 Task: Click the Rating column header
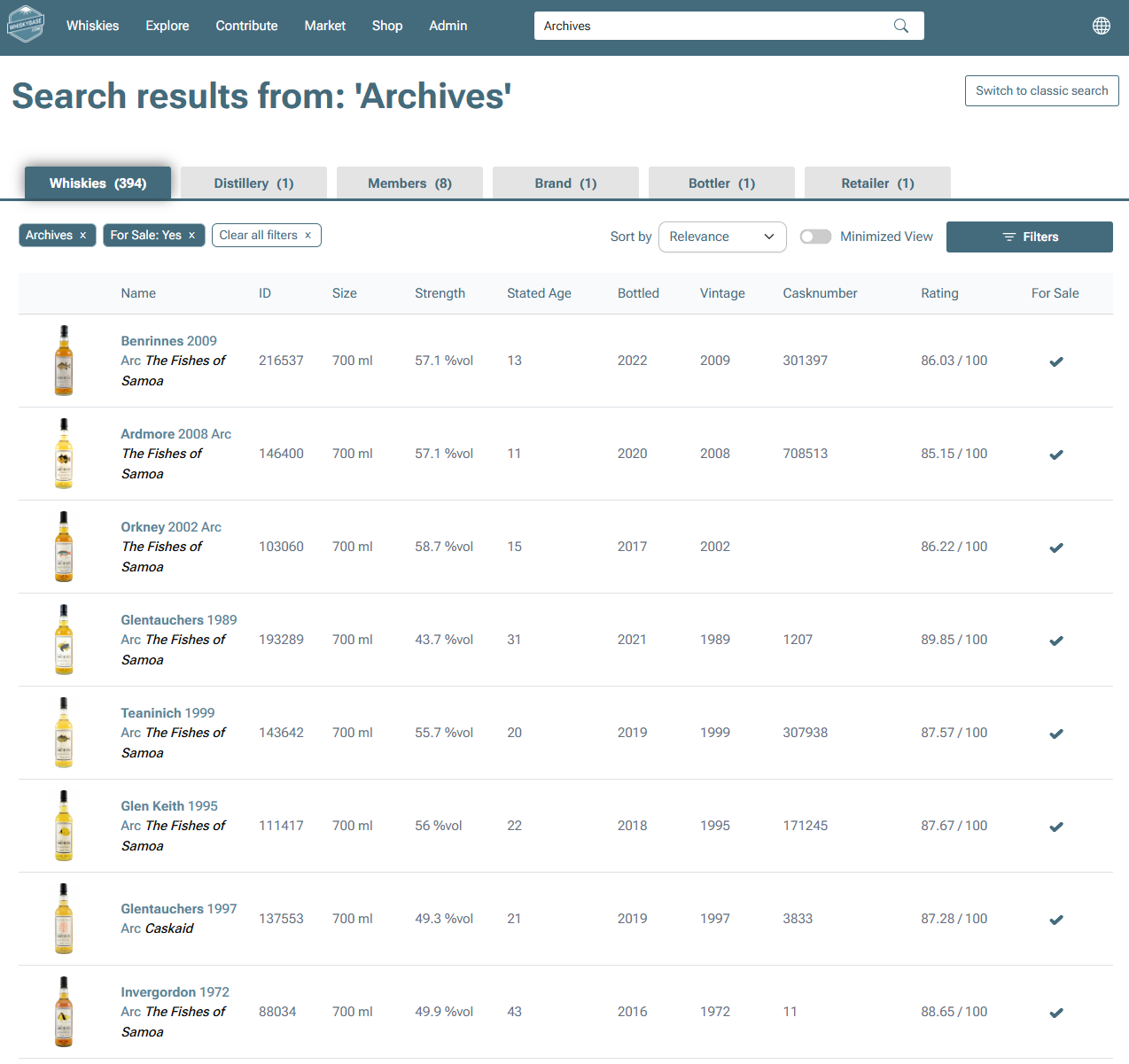(x=939, y=293)
